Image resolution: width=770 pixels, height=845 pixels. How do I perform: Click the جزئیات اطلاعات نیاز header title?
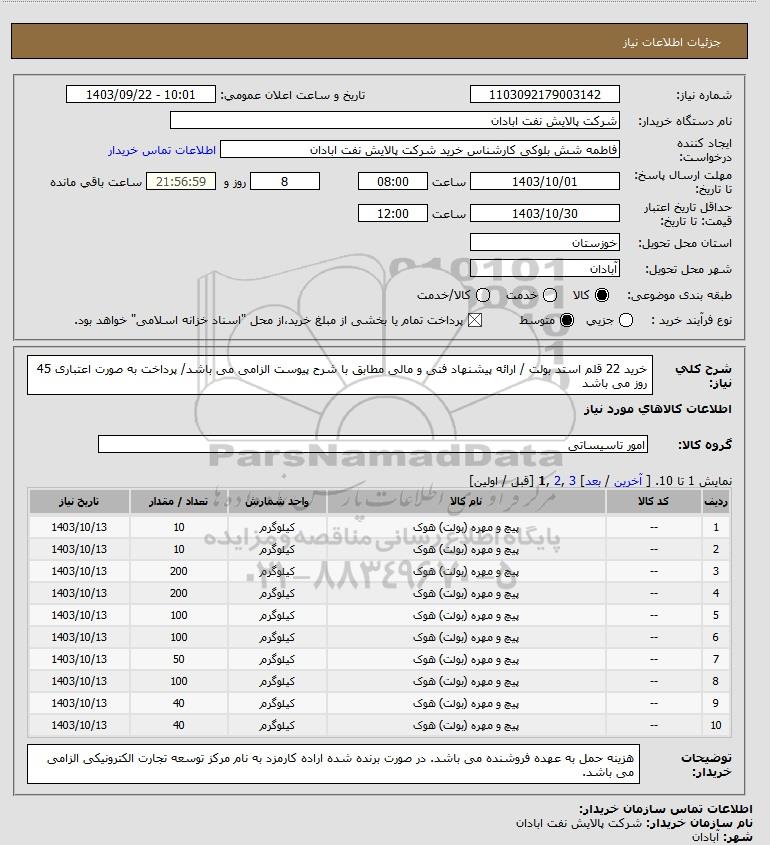tap(671, 42)
